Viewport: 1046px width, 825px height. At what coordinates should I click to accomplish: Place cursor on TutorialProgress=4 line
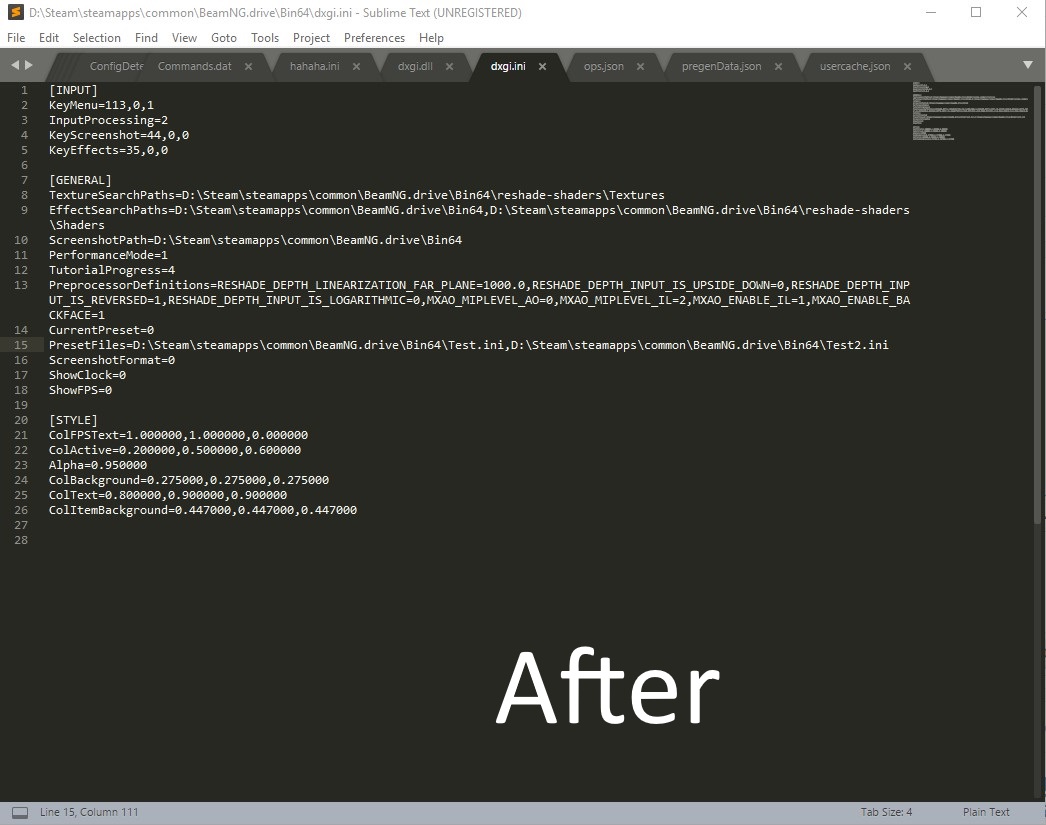click(x=111, y=270)
